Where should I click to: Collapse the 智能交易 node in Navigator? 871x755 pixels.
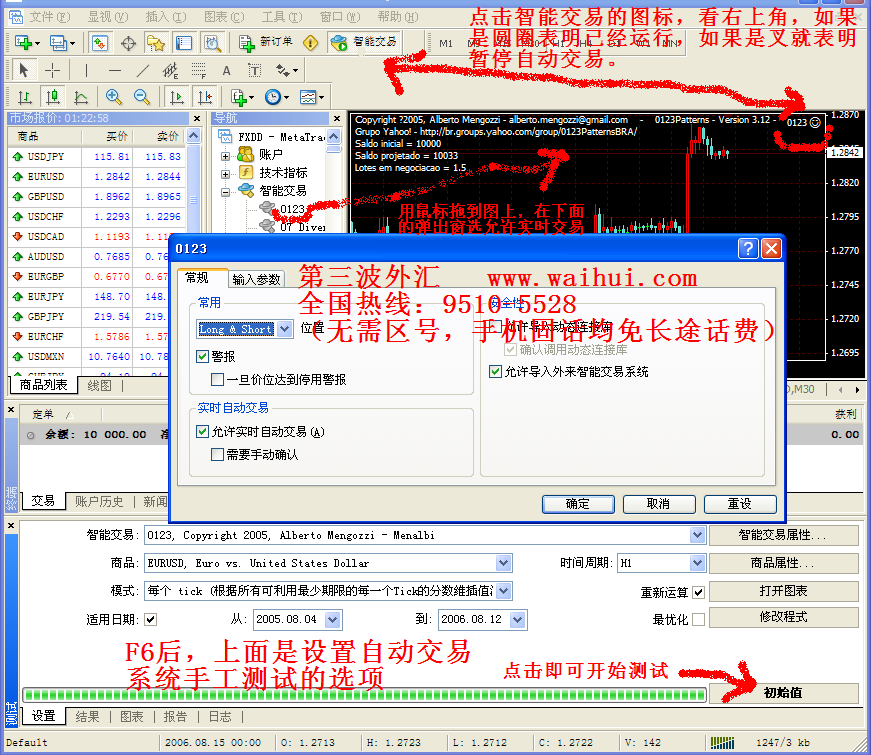[226, 192]
